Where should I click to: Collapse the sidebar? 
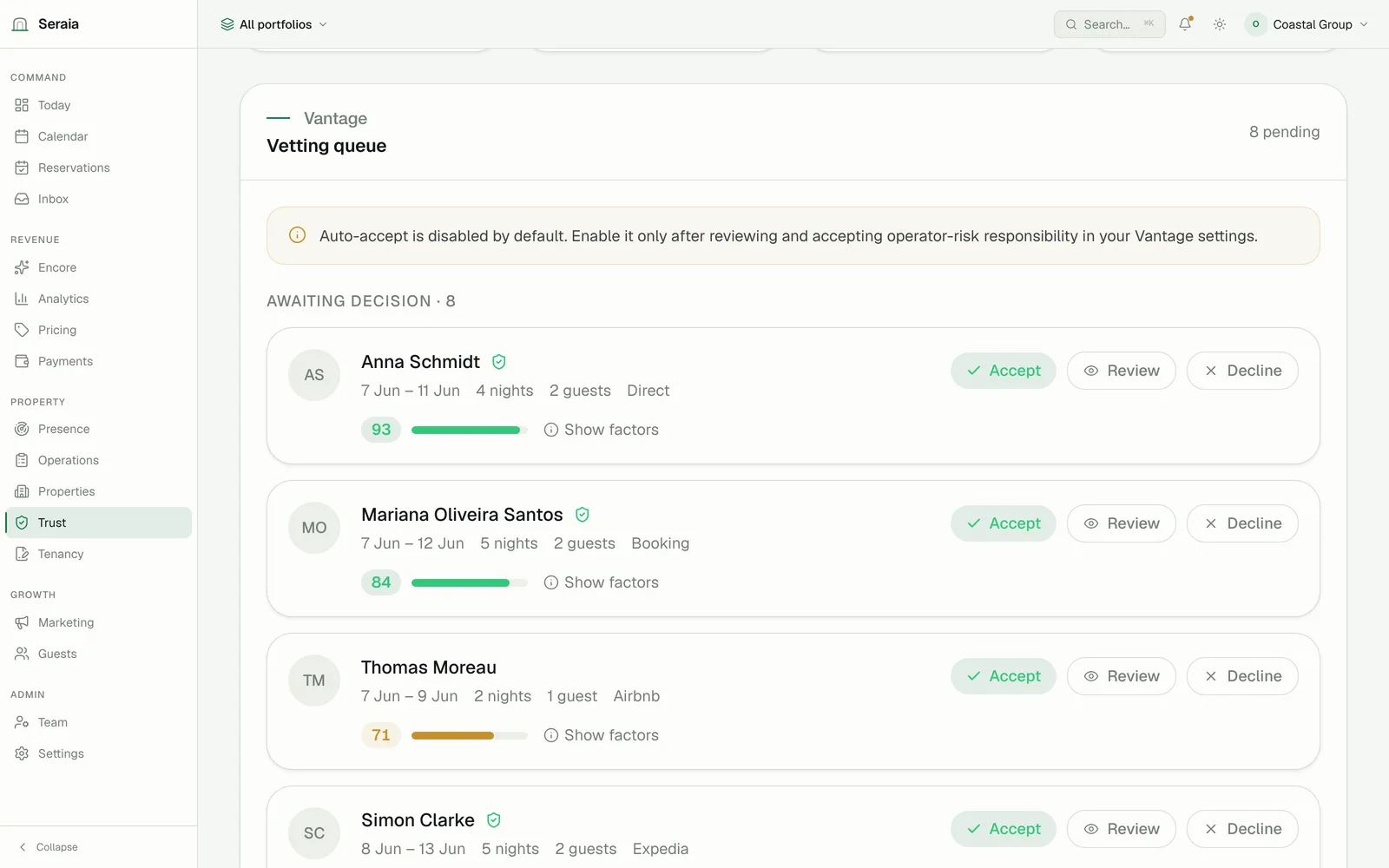coord(49,847)
